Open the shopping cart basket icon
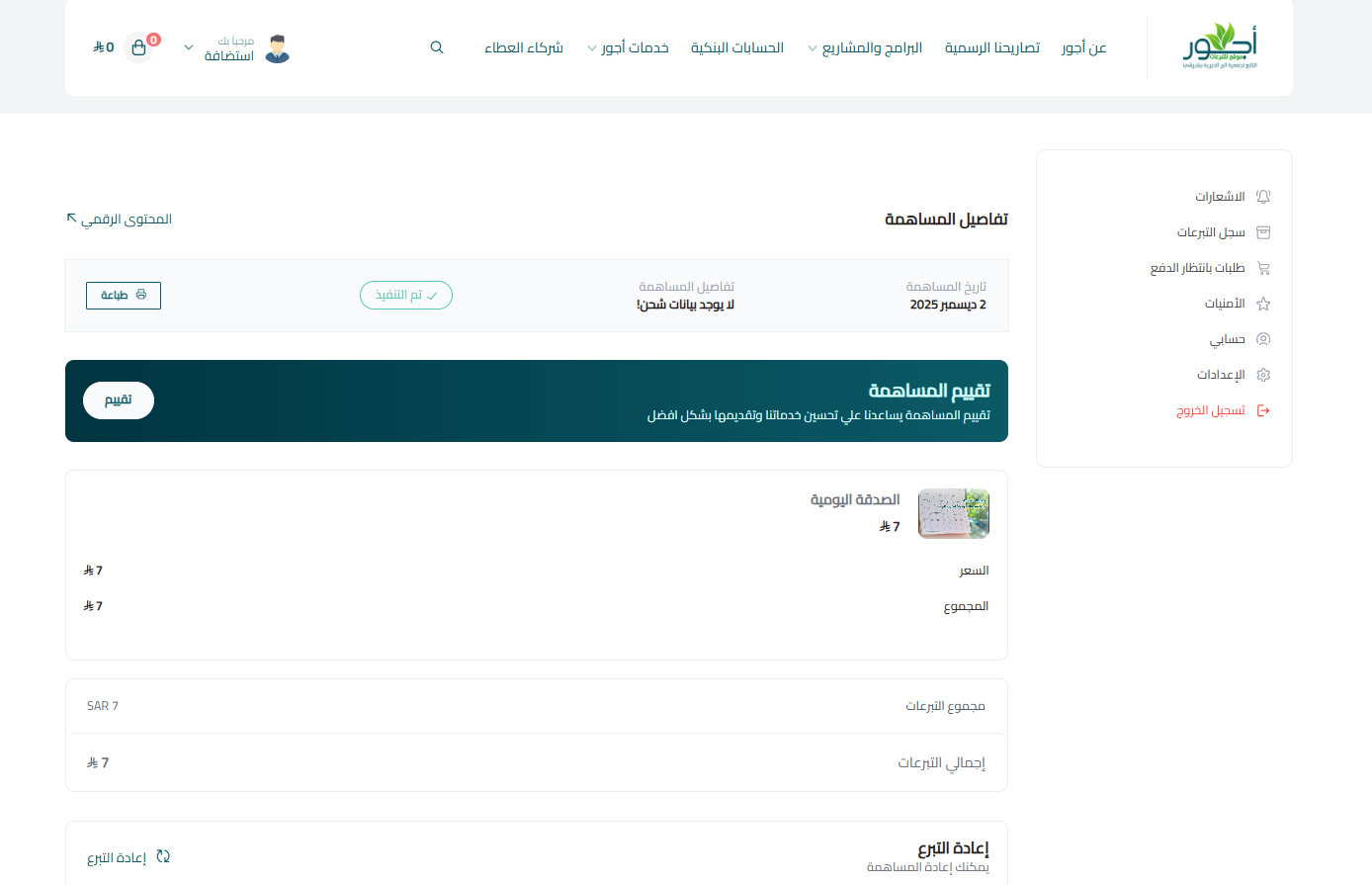The width and height of the screenshot is (1372, 885). pyautogui.click(x=138, y=47)
